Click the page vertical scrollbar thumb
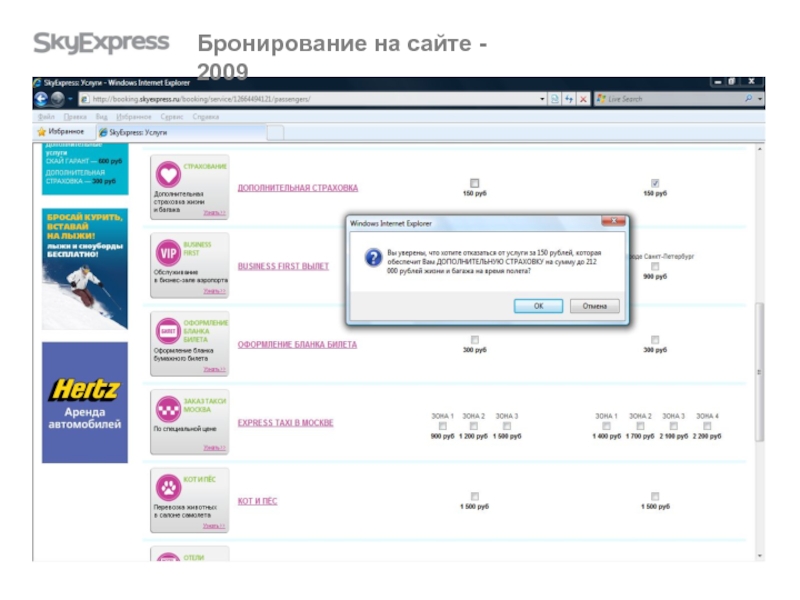Viewport: 800px width, 600px height. tap(760, 372)
